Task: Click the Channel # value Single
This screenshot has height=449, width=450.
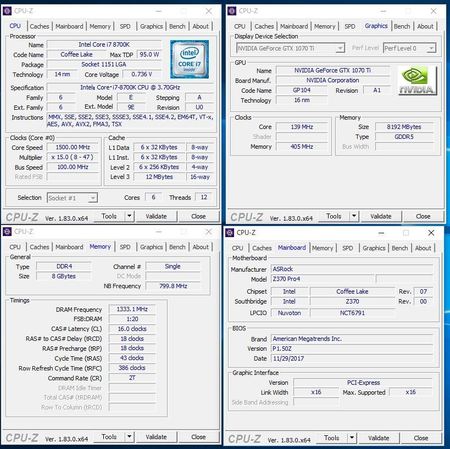Action: tap(172, 266)
